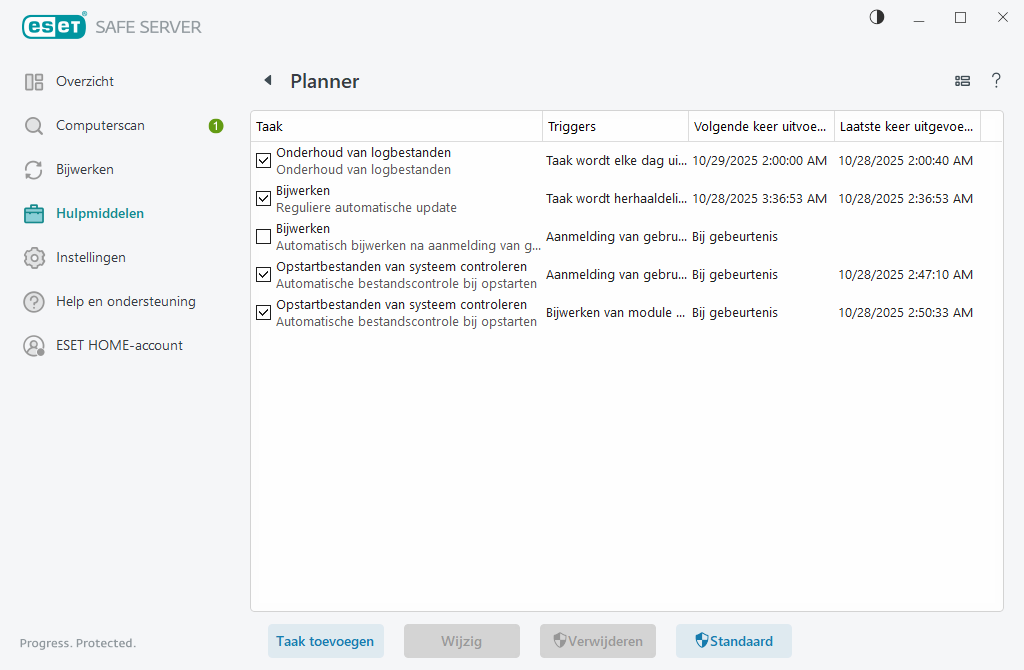Viewport: 1024px width, 670px height.
Task: Disable the Reguliere automatische update task
Action: [263, 198]
